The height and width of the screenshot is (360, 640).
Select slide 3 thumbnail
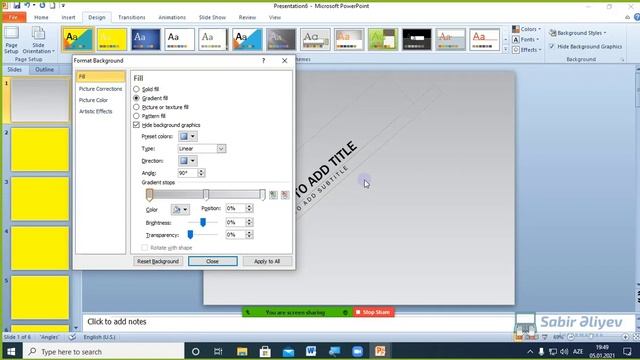[40, 199]
